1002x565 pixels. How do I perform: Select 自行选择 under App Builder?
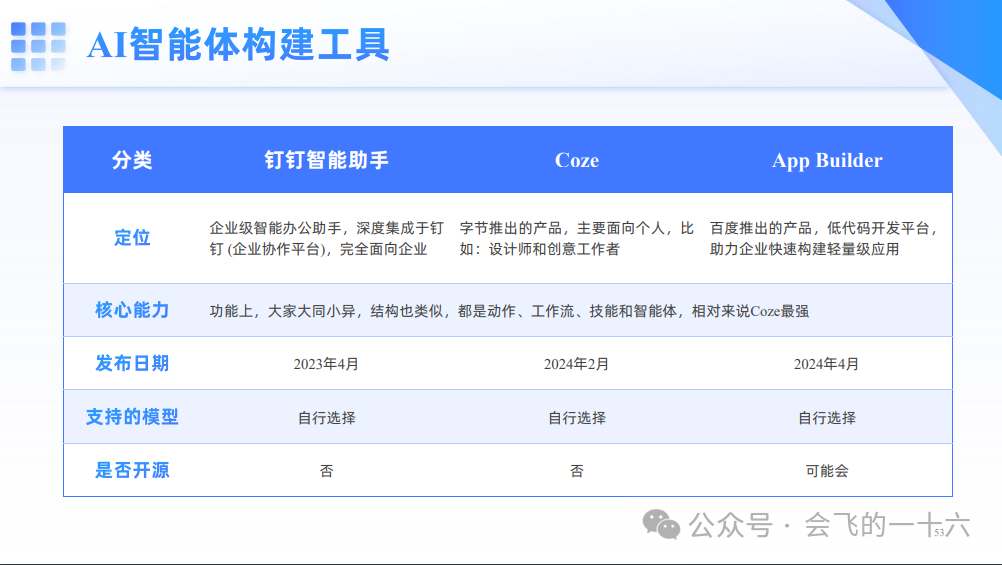(x=827, y=418)
